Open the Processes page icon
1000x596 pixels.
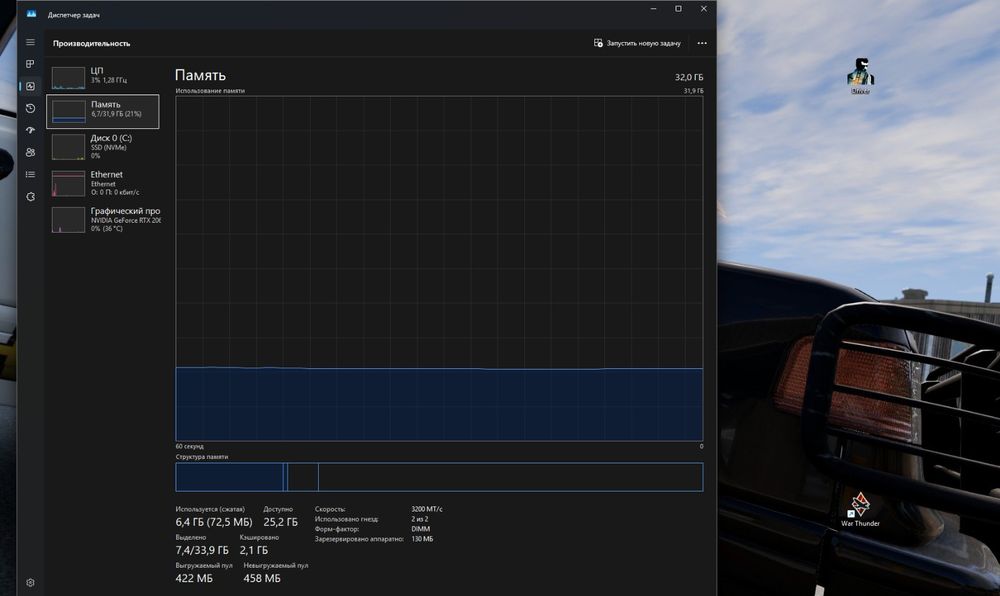coord(30,64)
